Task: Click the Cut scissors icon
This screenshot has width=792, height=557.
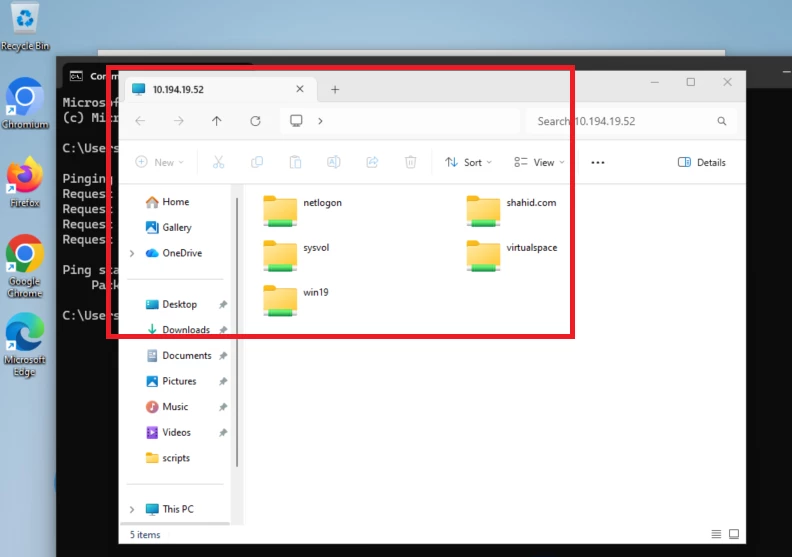Action: [x=218, y=162]
